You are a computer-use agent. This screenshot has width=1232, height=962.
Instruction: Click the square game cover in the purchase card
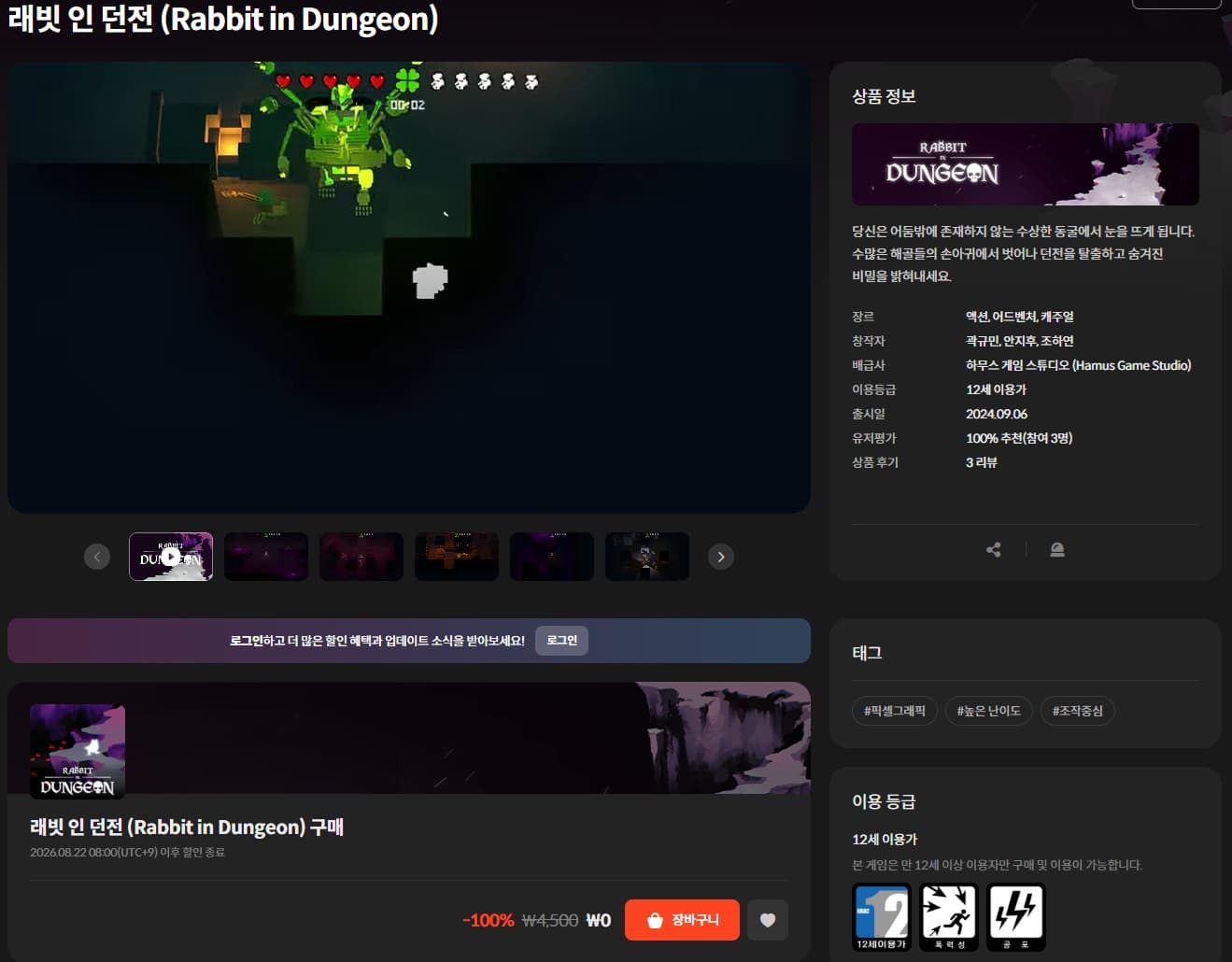78,752
